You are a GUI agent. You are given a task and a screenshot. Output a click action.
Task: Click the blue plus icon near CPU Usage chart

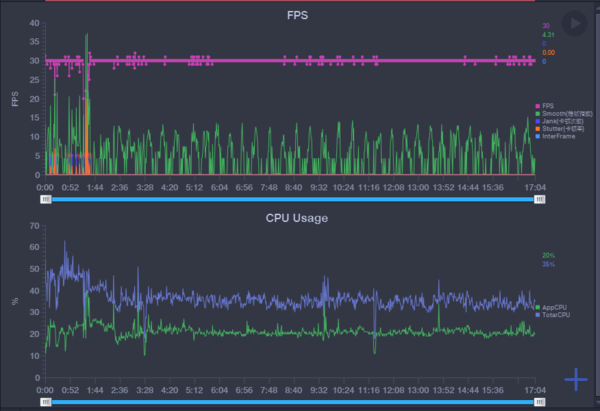(576, 379)
